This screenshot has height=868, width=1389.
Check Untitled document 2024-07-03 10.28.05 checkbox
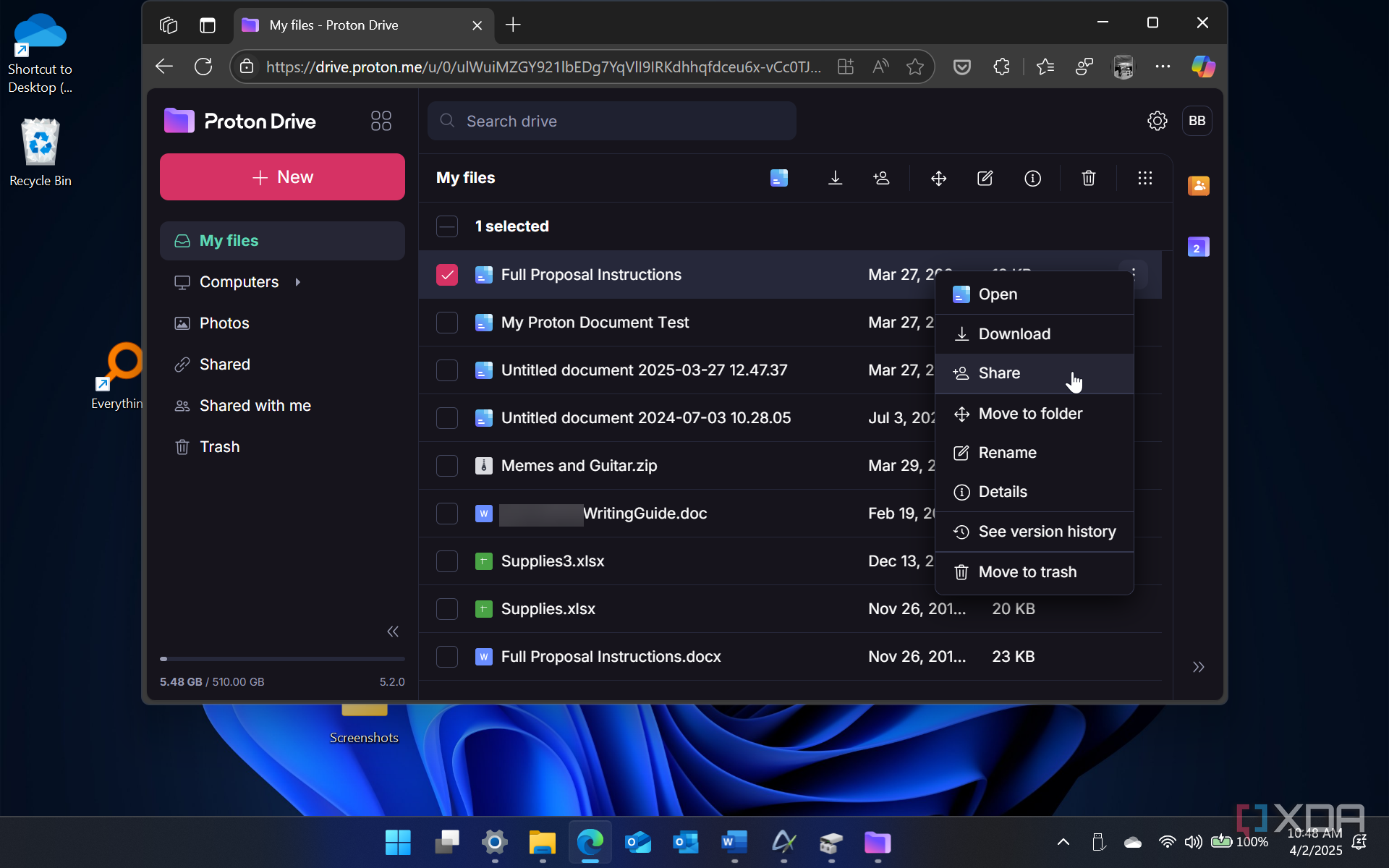coord(447,418)
